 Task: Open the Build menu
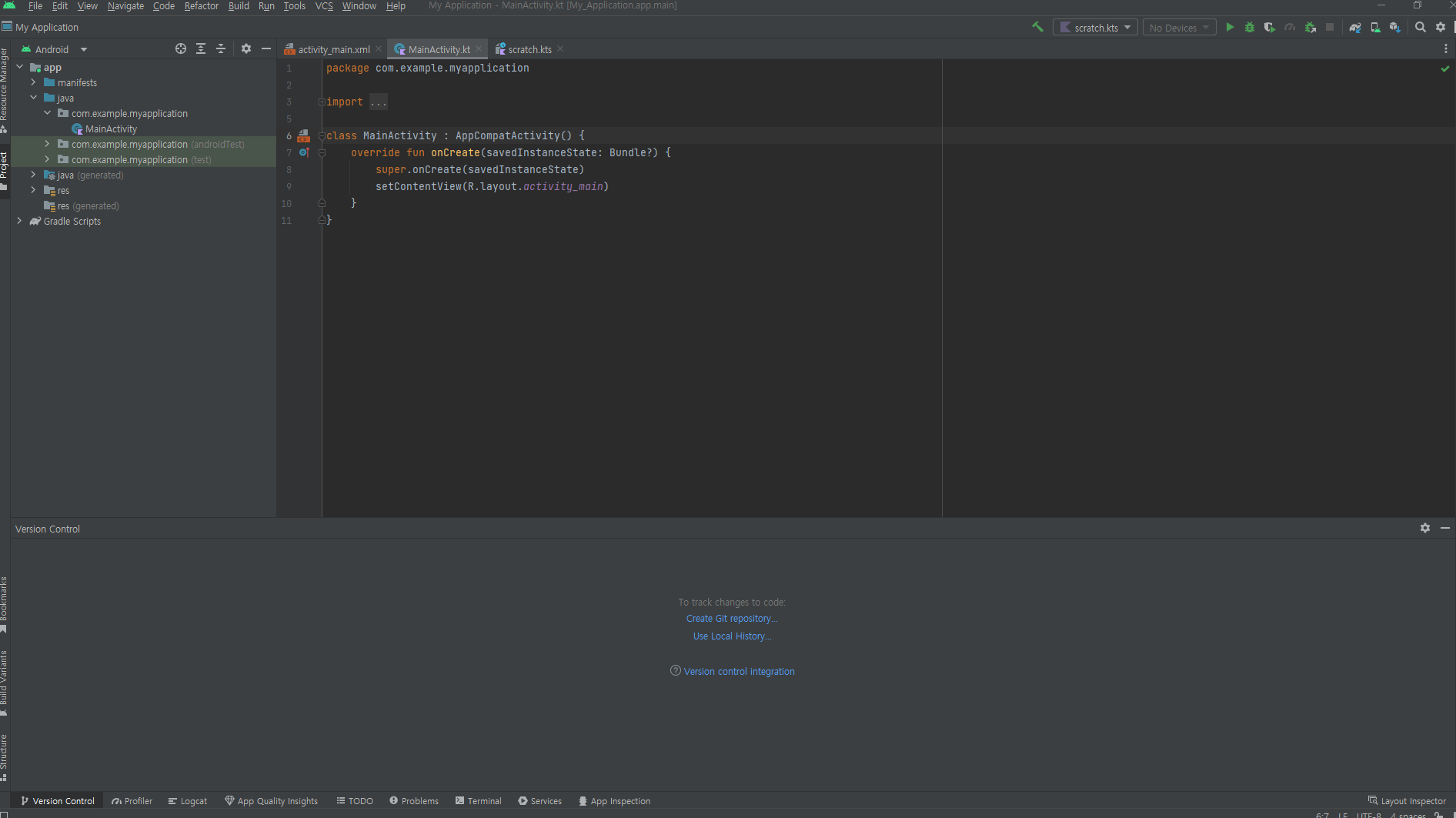click(239, 6)
